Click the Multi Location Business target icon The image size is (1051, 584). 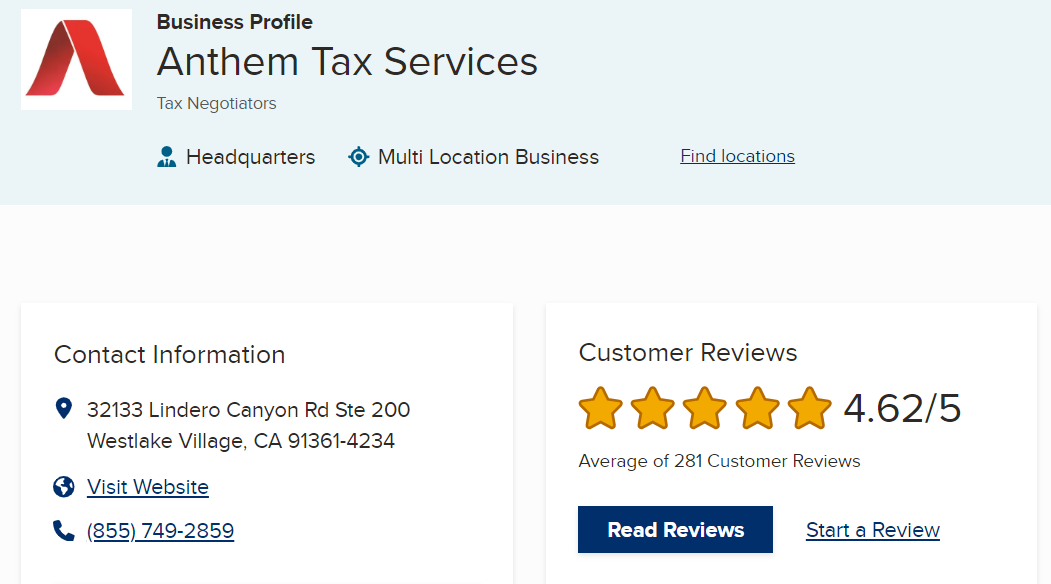(x=358, y=156)
